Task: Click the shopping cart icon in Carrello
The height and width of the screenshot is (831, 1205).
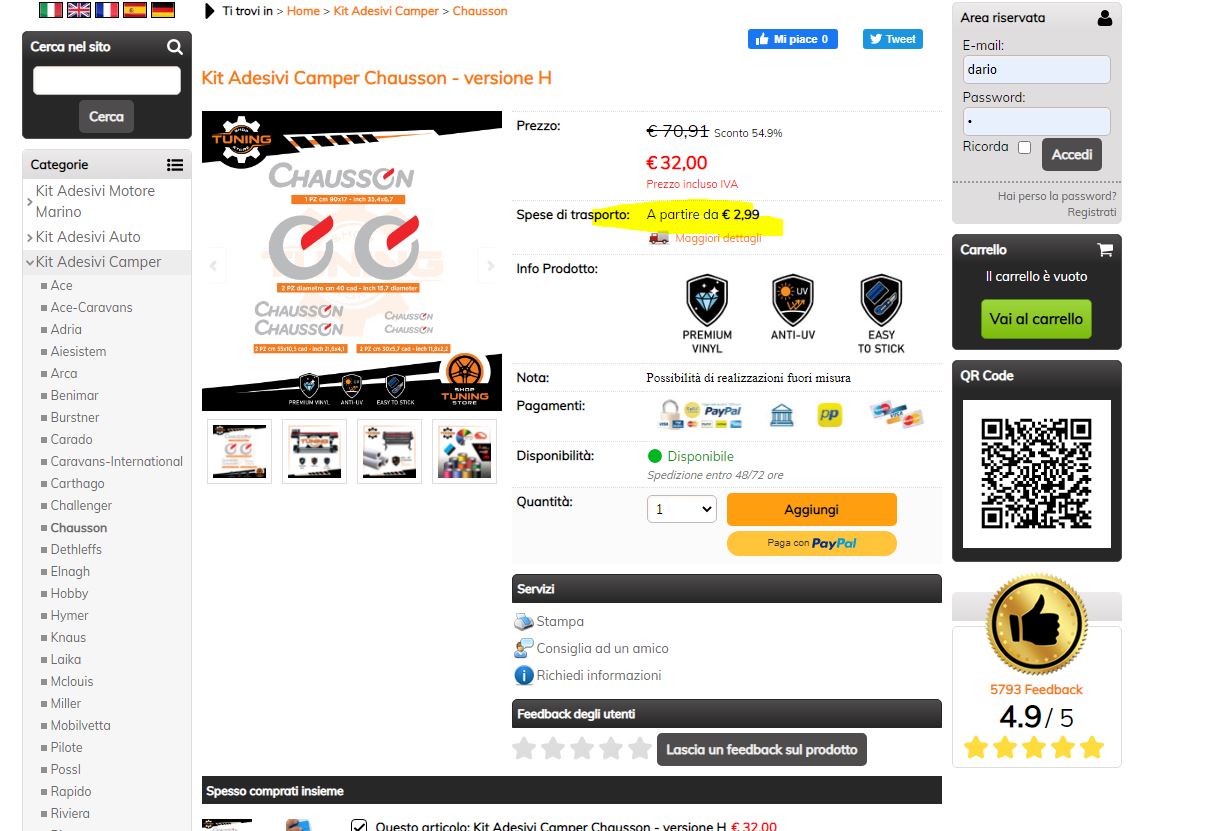Action: 1105,250
